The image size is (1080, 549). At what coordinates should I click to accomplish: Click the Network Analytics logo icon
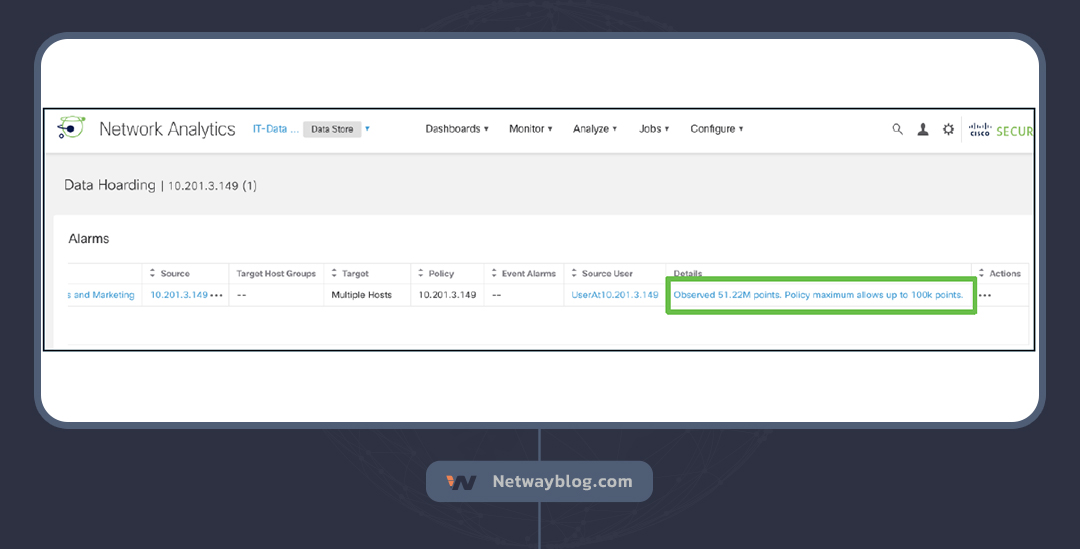[72, 129]
